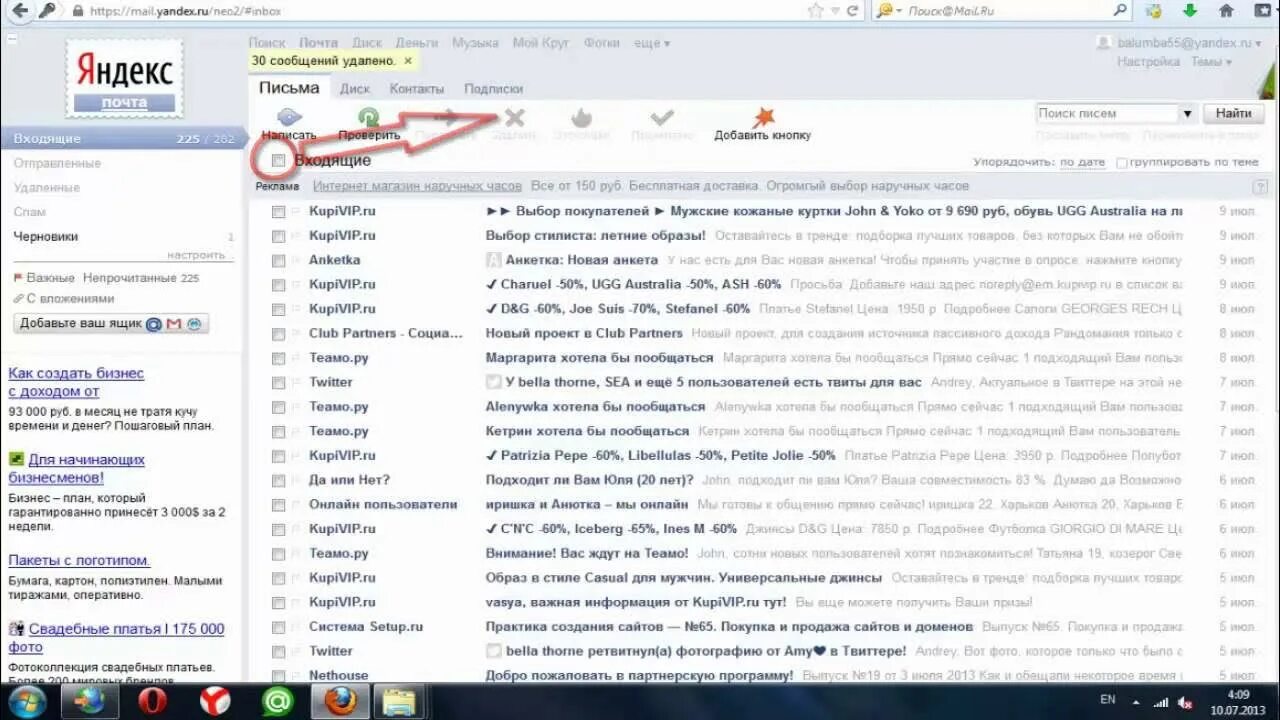Click folder 'настроить' link
The height and width of the screenshot is (720, 1280).
point(196,255)
